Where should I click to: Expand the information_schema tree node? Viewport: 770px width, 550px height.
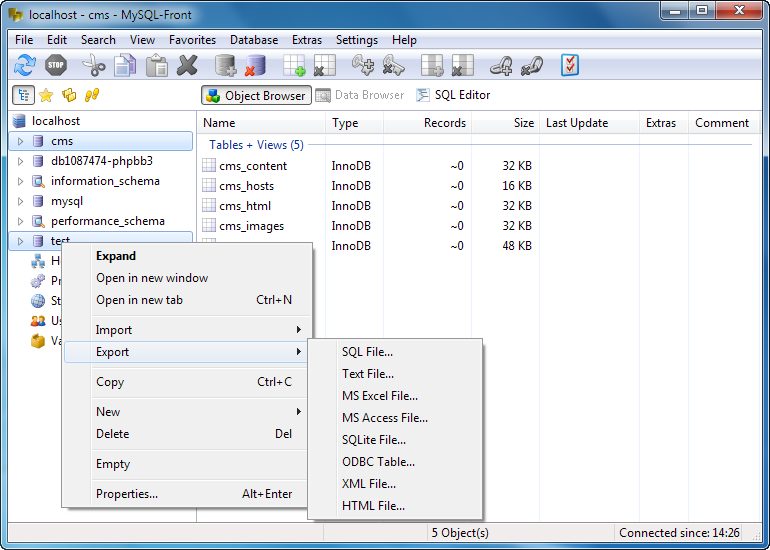(20, 181)
